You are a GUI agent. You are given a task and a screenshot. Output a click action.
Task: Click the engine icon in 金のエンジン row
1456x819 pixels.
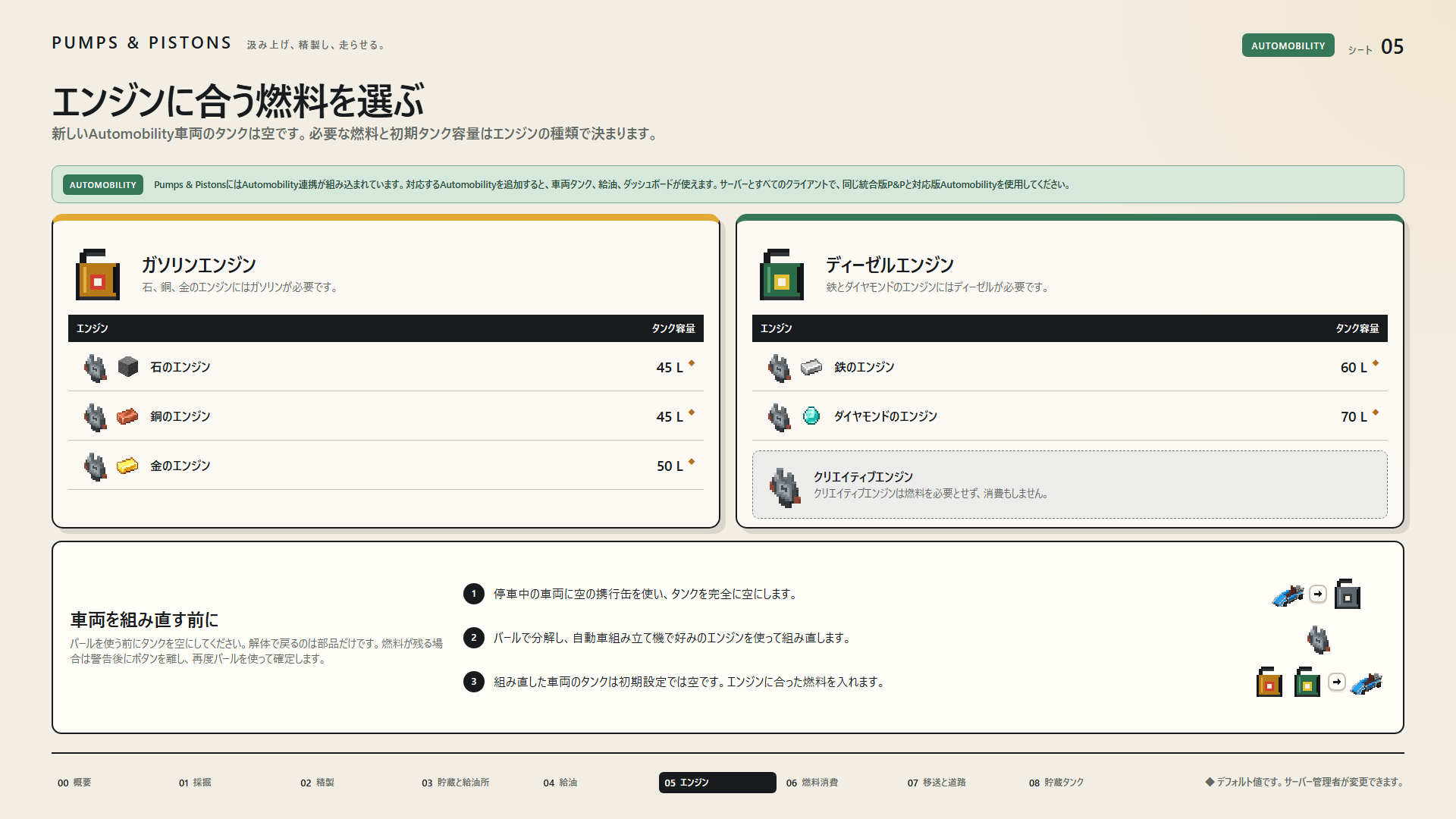[96, 466]
